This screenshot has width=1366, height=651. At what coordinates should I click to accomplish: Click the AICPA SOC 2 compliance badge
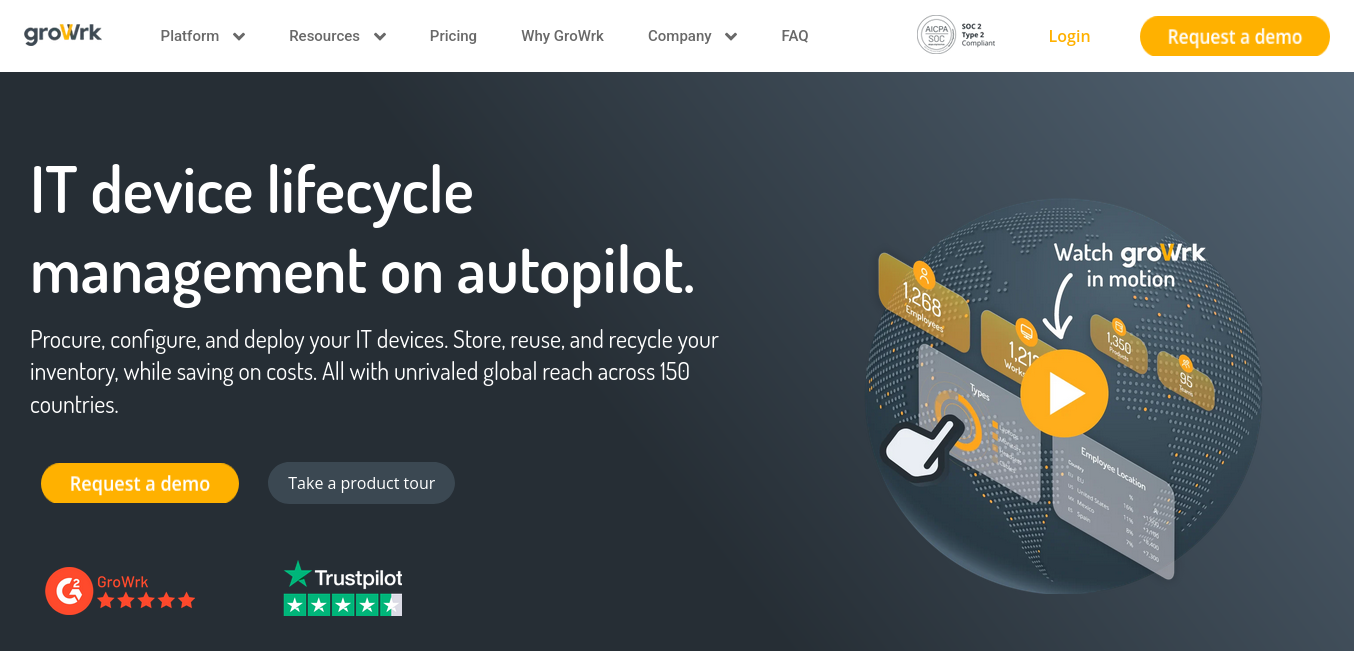956,35
